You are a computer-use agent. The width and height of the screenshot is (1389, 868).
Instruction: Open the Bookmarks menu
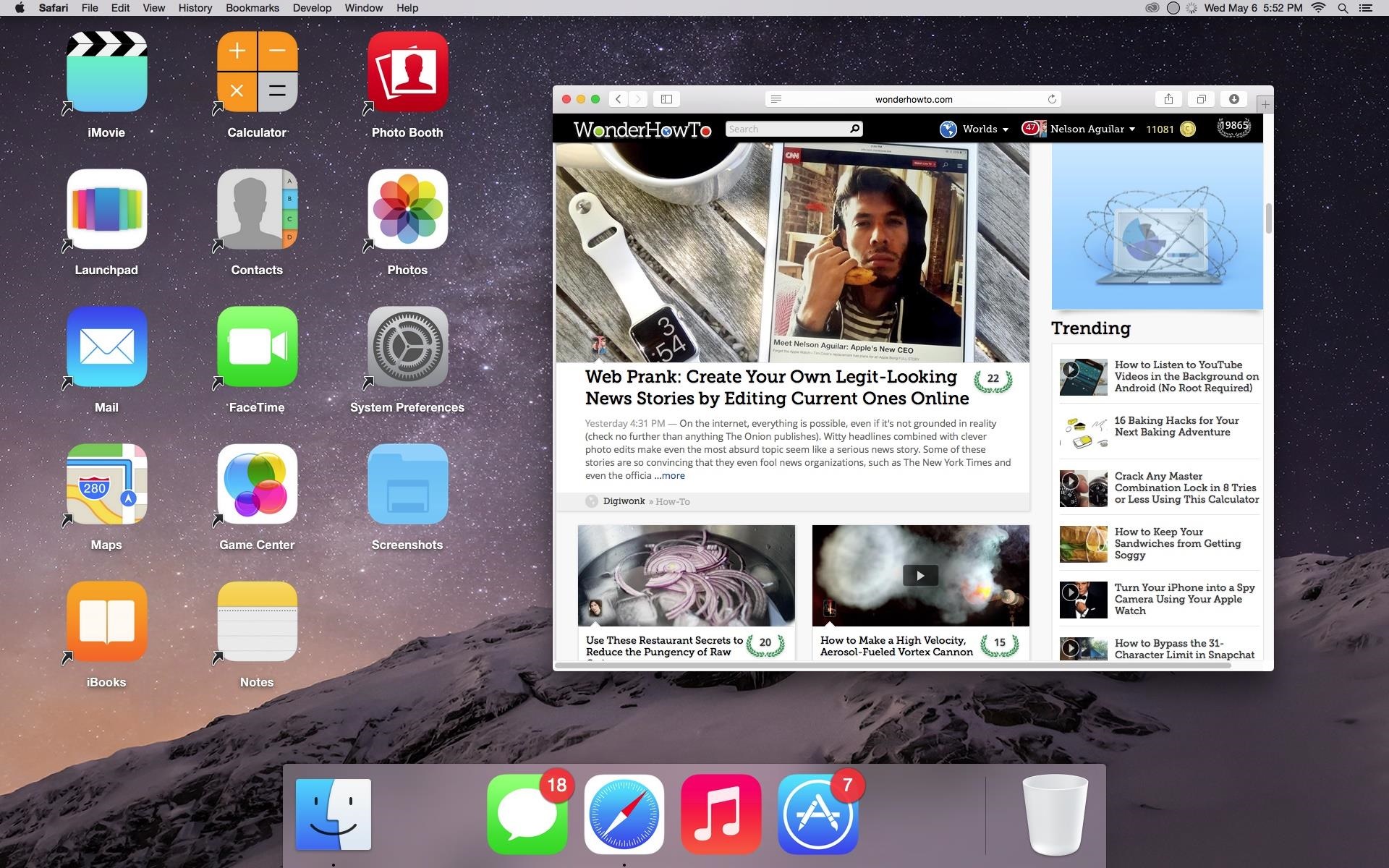point(252,8)
